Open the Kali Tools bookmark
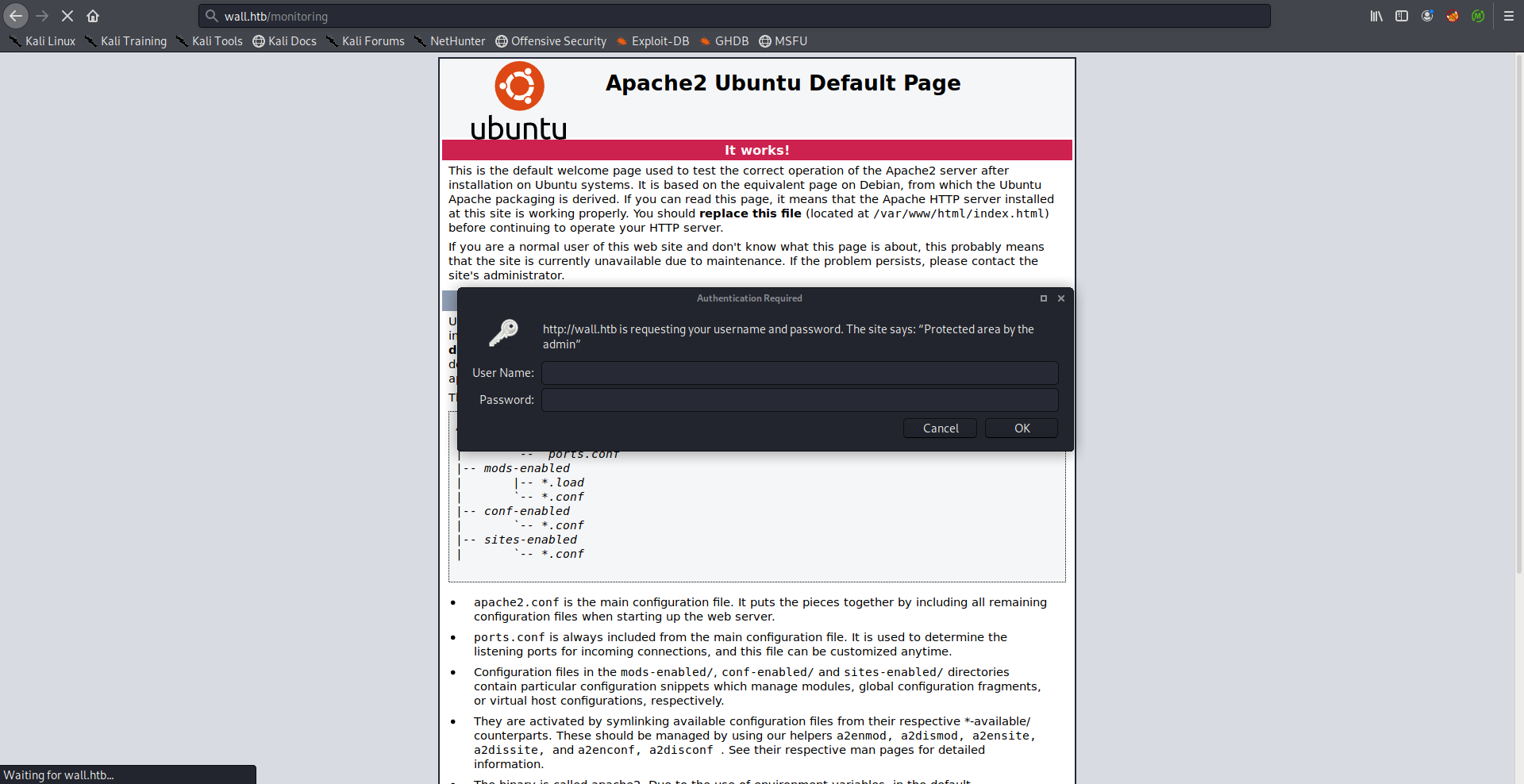 click(210, 41)
